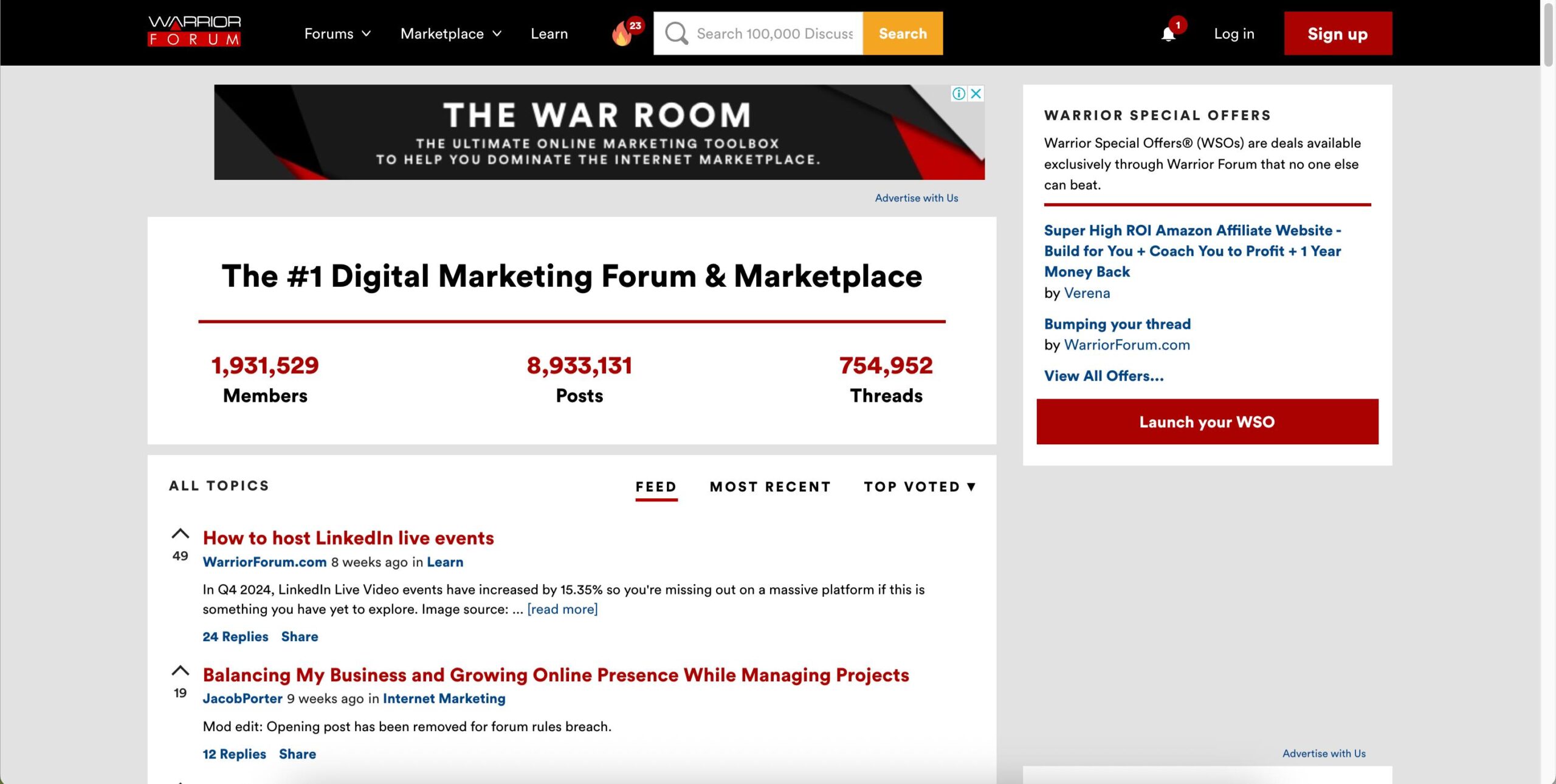
Task: Click the orange Search button
Action: [903, 33]
